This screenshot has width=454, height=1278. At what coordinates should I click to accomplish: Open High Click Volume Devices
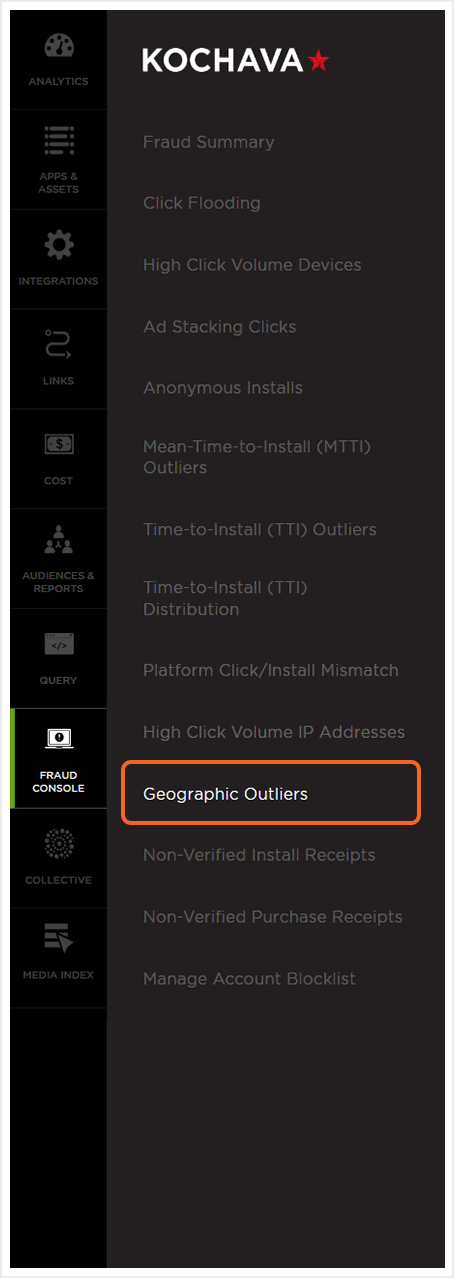(x=252, y=265)
